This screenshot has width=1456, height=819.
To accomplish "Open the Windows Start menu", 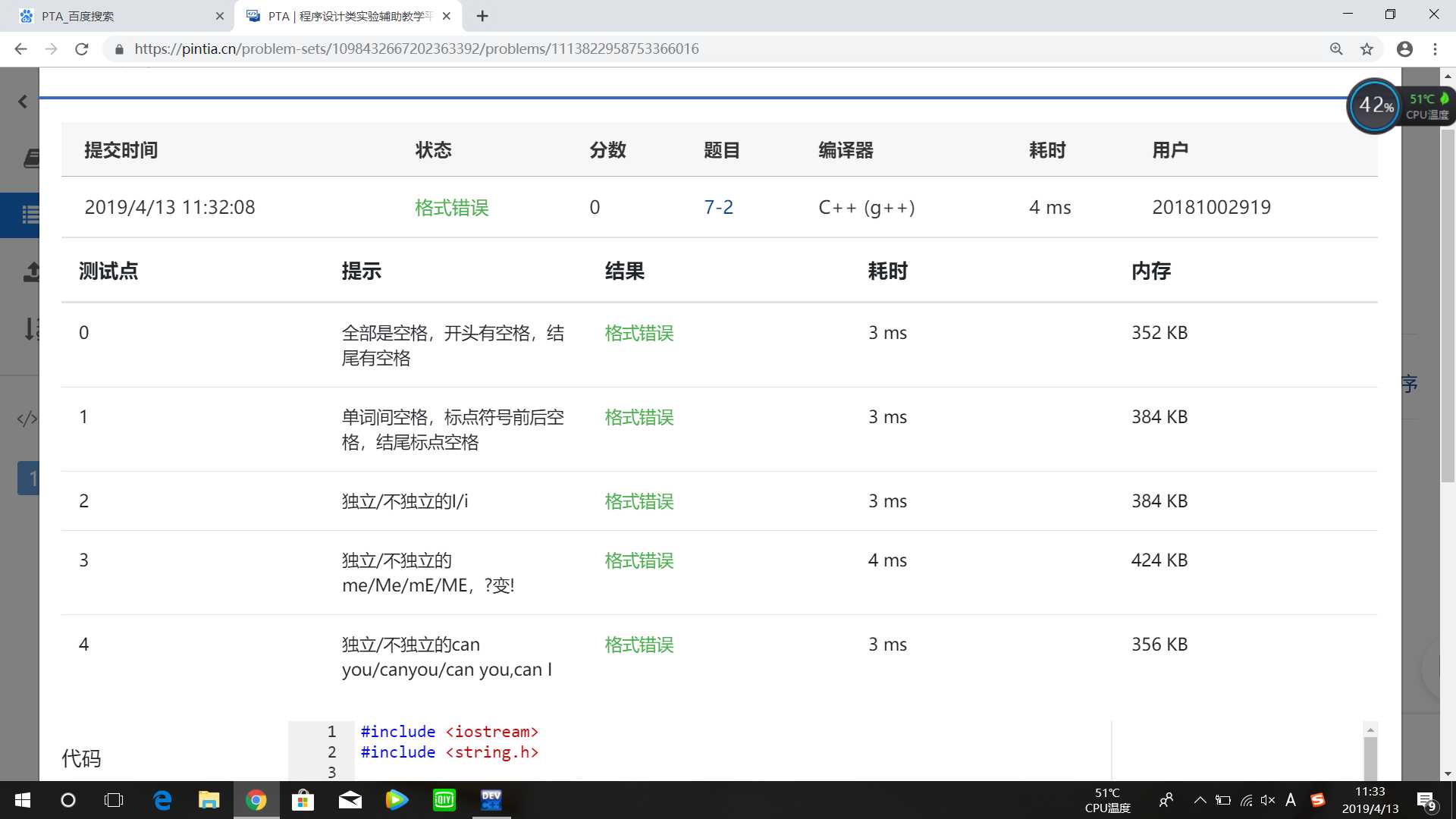I will [x=23, y=800].
